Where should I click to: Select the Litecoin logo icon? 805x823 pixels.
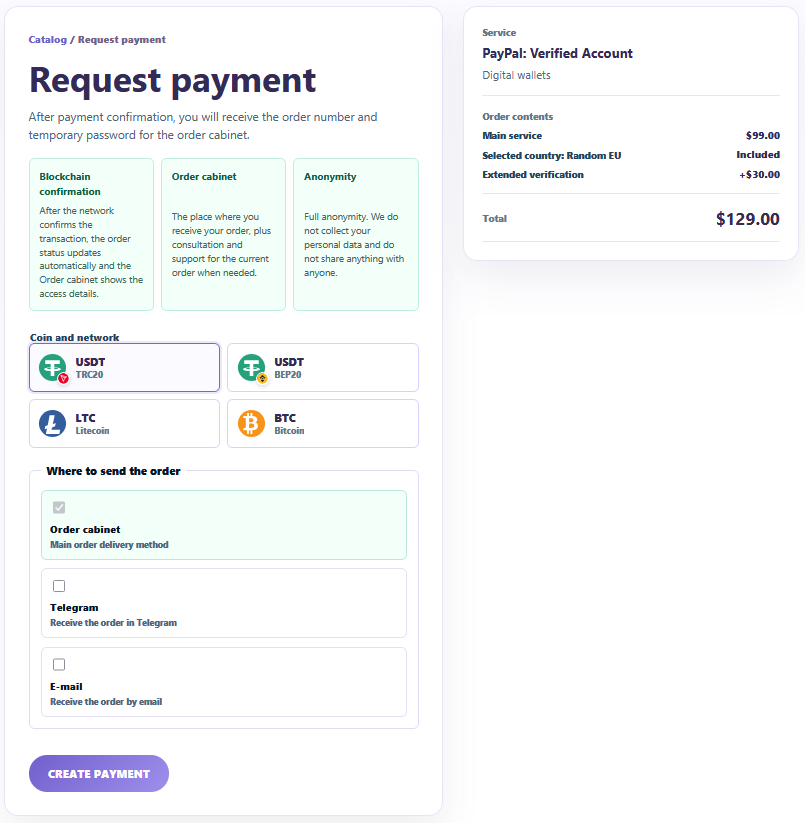pos(52,424)
